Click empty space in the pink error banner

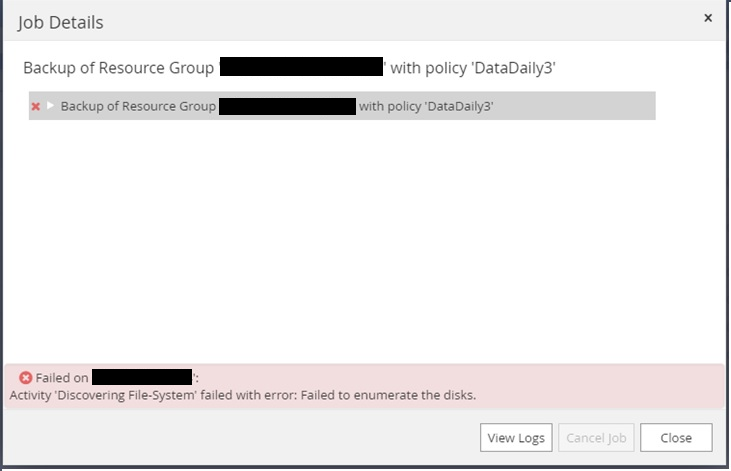pos(500,378)
